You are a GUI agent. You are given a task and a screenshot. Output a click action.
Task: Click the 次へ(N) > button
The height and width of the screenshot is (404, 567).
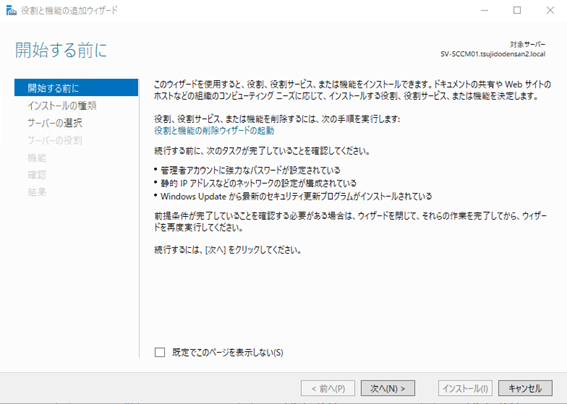(x=388, y=388)
